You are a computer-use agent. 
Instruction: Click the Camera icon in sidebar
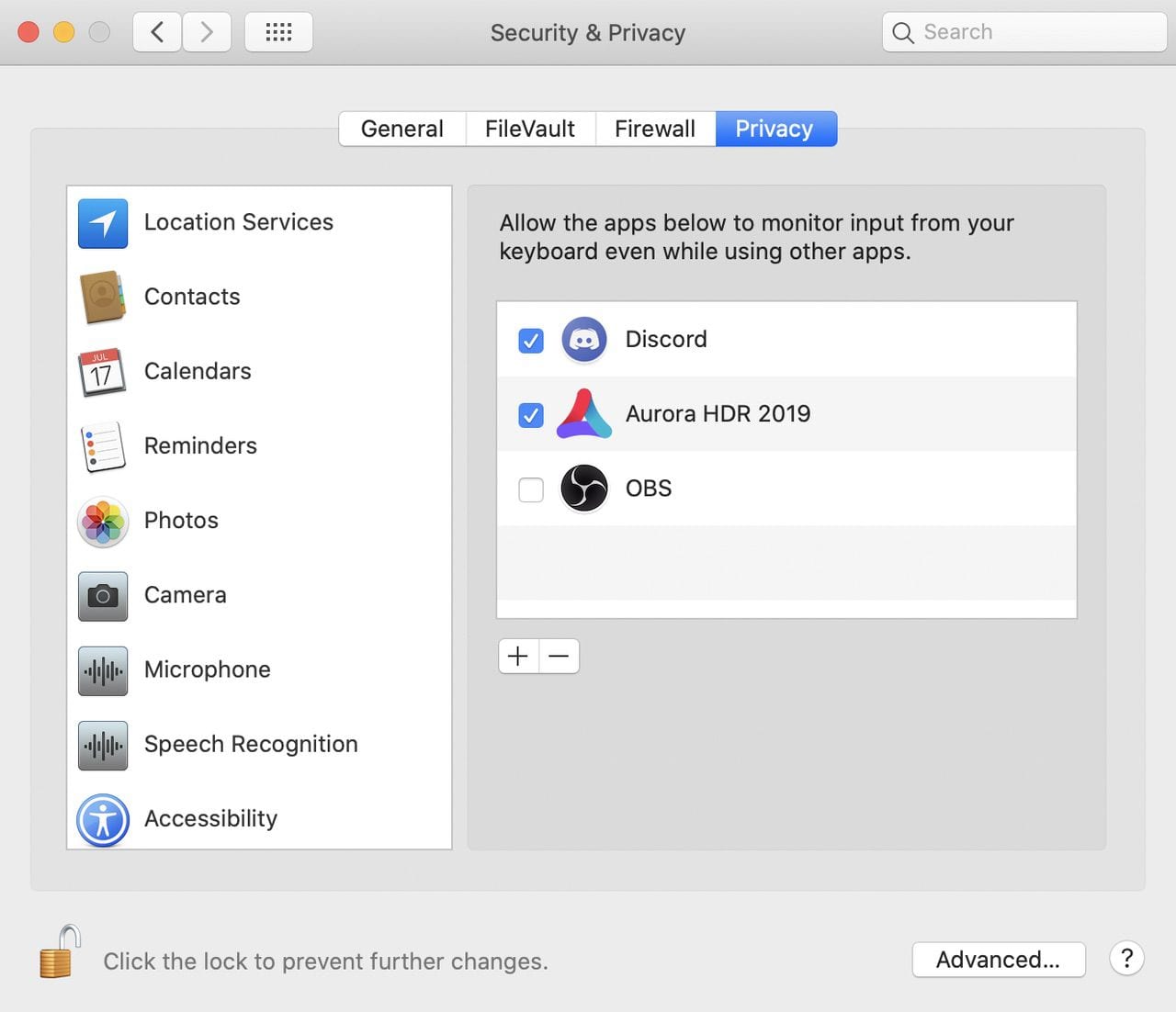pos(103,596)
